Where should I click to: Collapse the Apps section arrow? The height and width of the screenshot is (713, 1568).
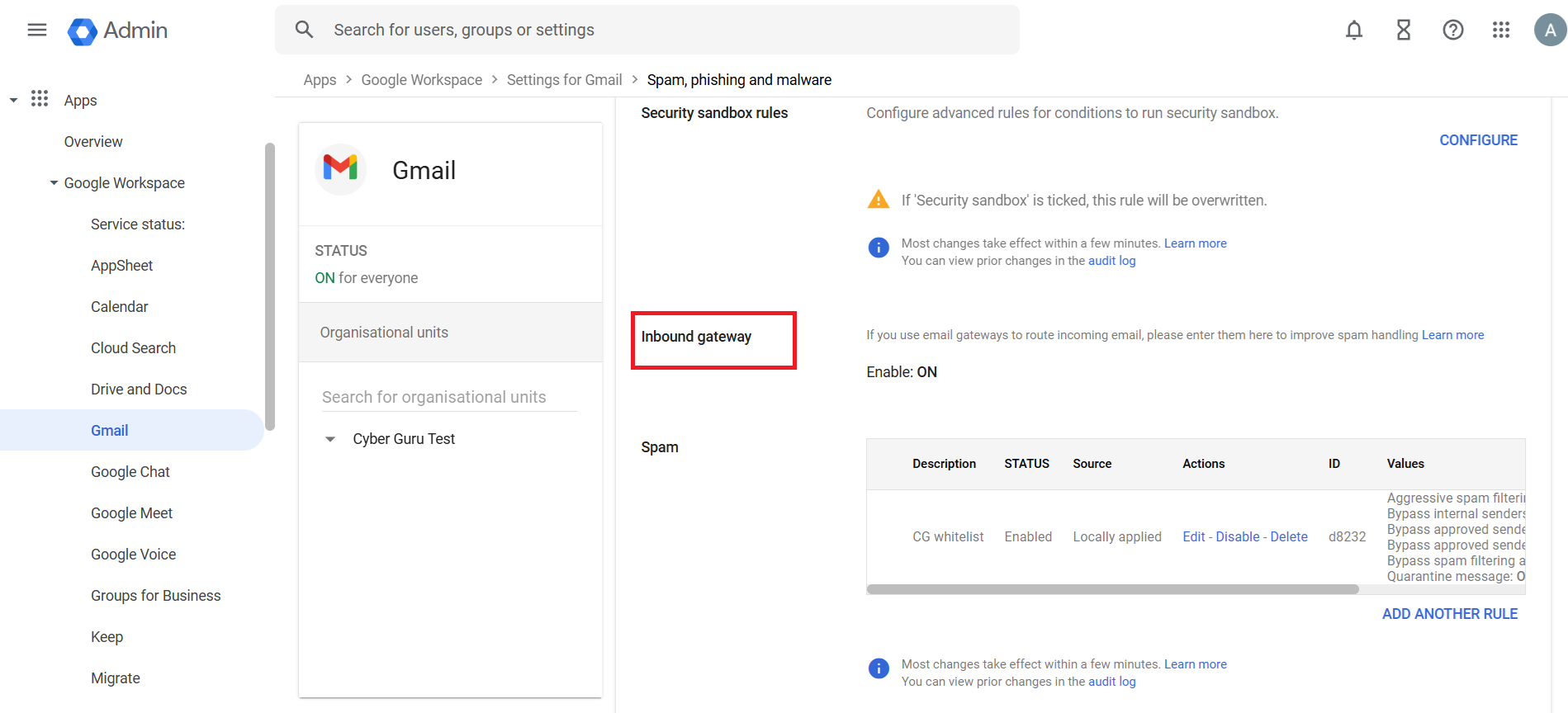(13, 101)
